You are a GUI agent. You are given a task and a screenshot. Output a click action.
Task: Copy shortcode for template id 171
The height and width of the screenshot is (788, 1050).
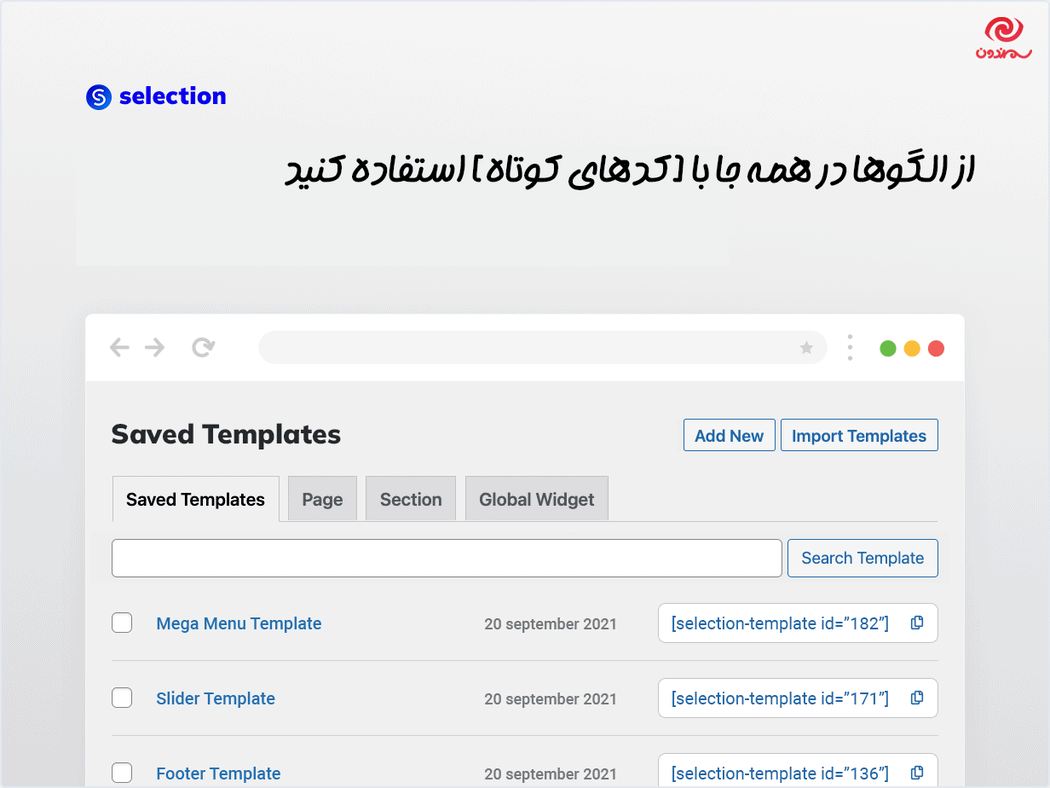[x=917, y=698]
